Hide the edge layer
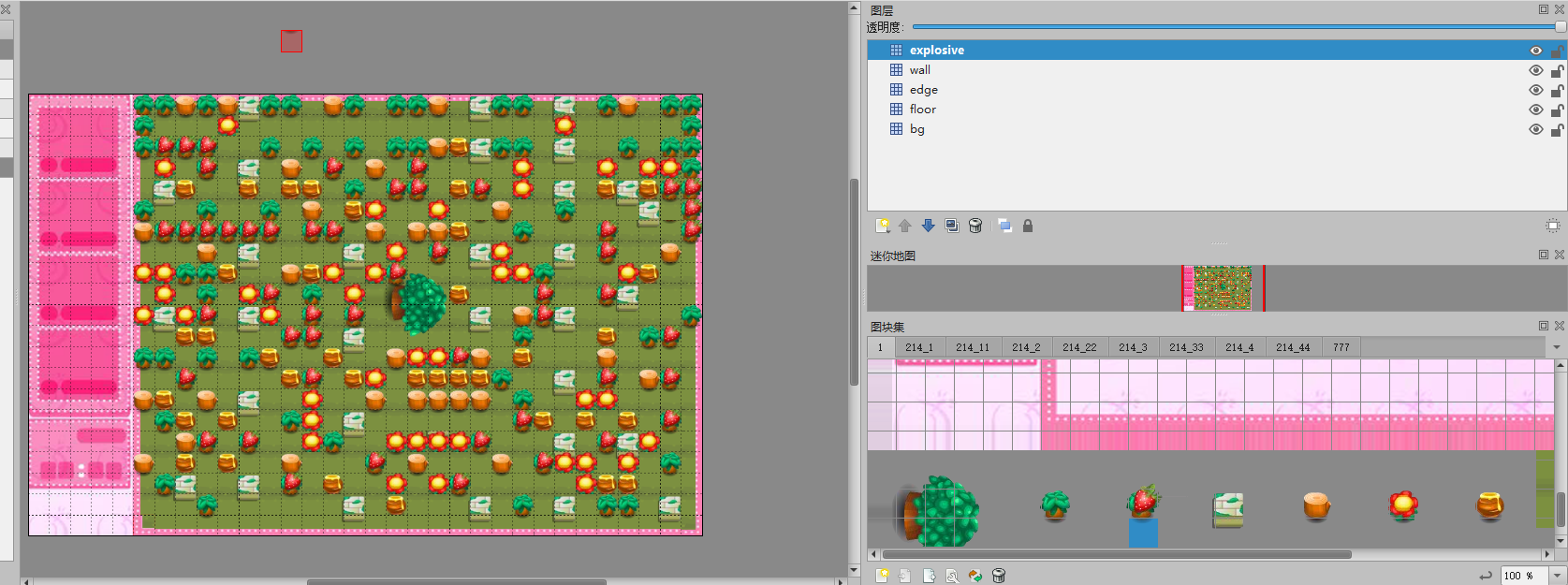Image resolution: width=1568 pixels, height=585 pixels. pos(1535,90)
